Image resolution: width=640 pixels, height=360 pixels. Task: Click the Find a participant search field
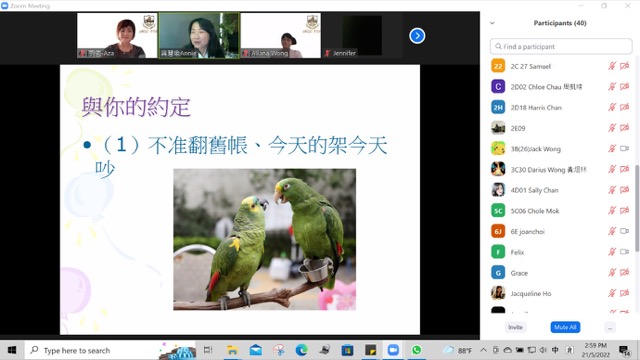coord(561,47)
